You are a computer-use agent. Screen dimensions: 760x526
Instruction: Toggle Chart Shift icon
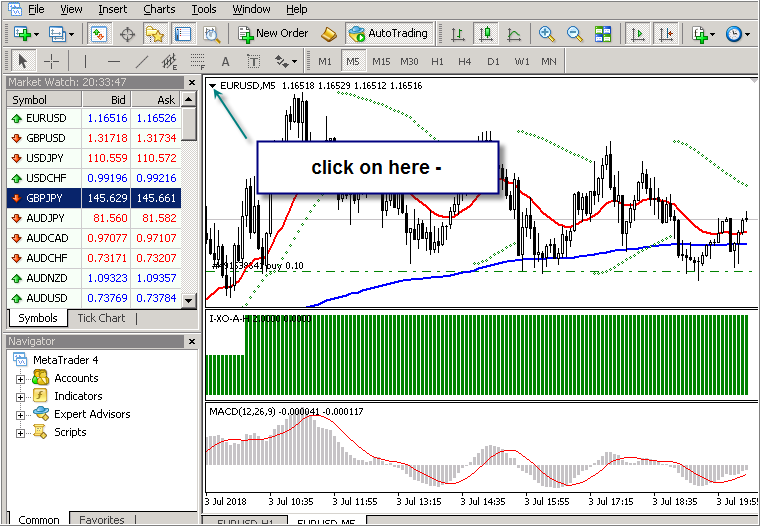click(665, 34)
